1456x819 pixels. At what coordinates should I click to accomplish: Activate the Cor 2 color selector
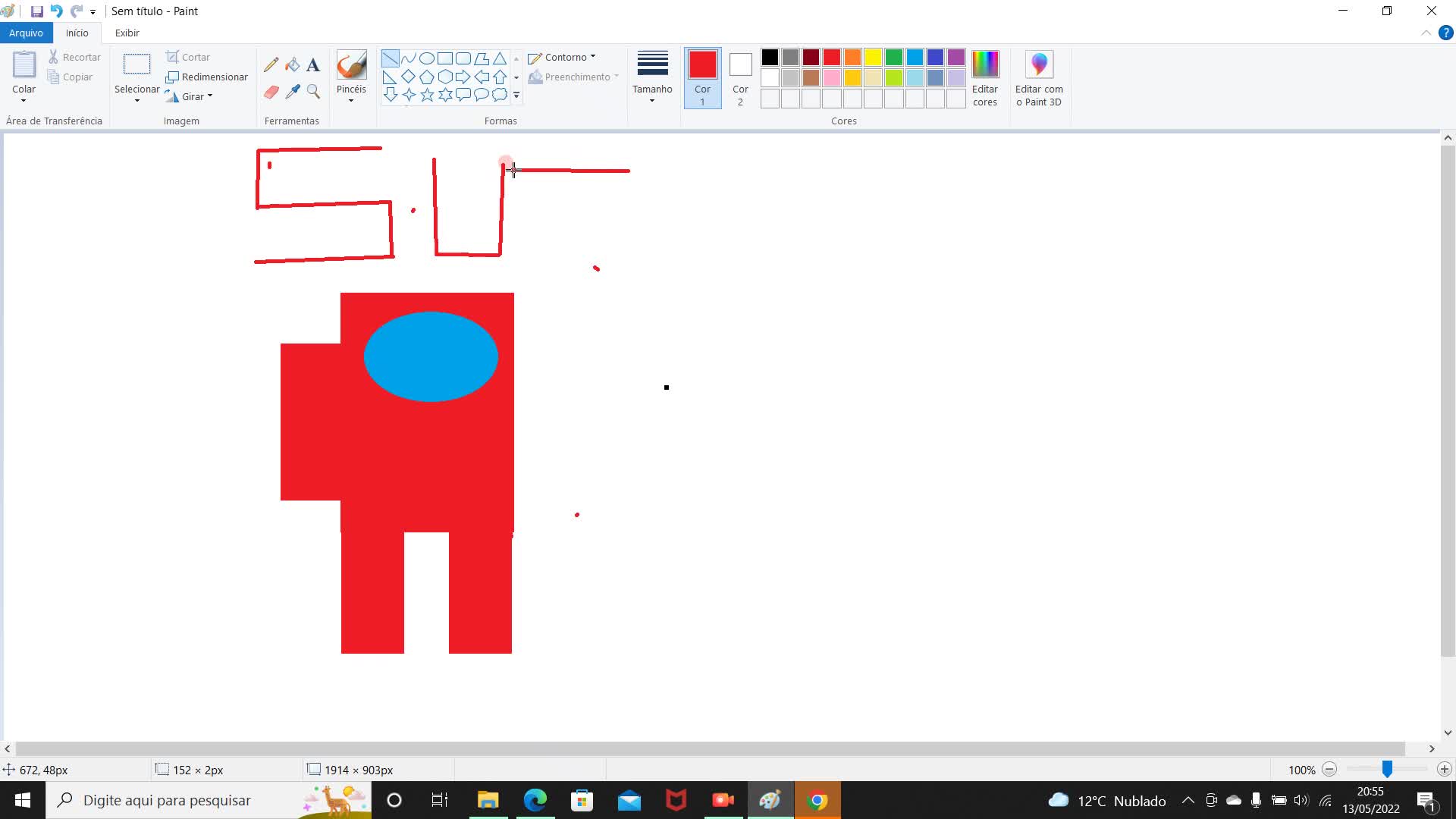[740, 78]
